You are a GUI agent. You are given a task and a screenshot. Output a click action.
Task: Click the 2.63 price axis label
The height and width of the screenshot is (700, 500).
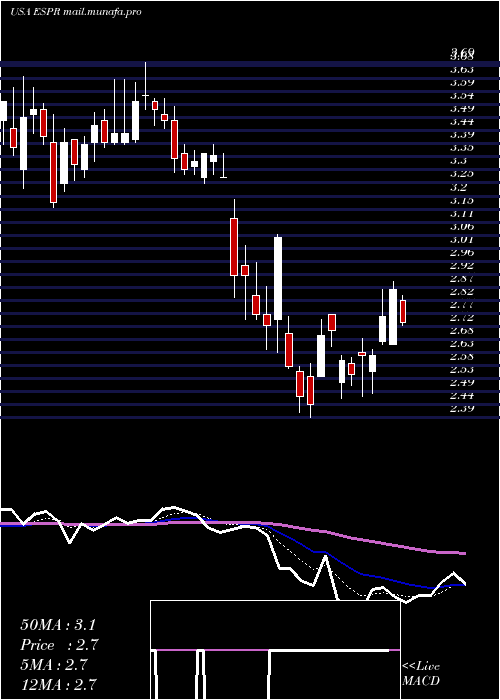(462, 343)
